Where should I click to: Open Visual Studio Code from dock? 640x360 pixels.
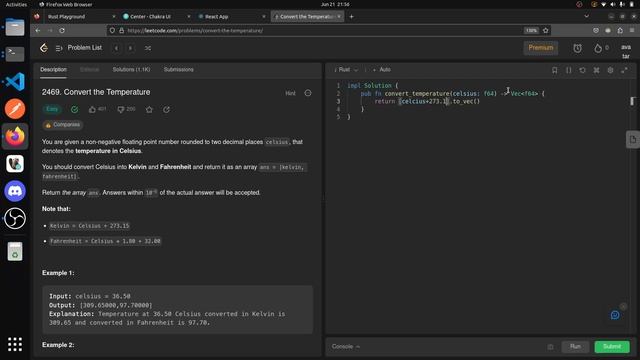[15, 82]
